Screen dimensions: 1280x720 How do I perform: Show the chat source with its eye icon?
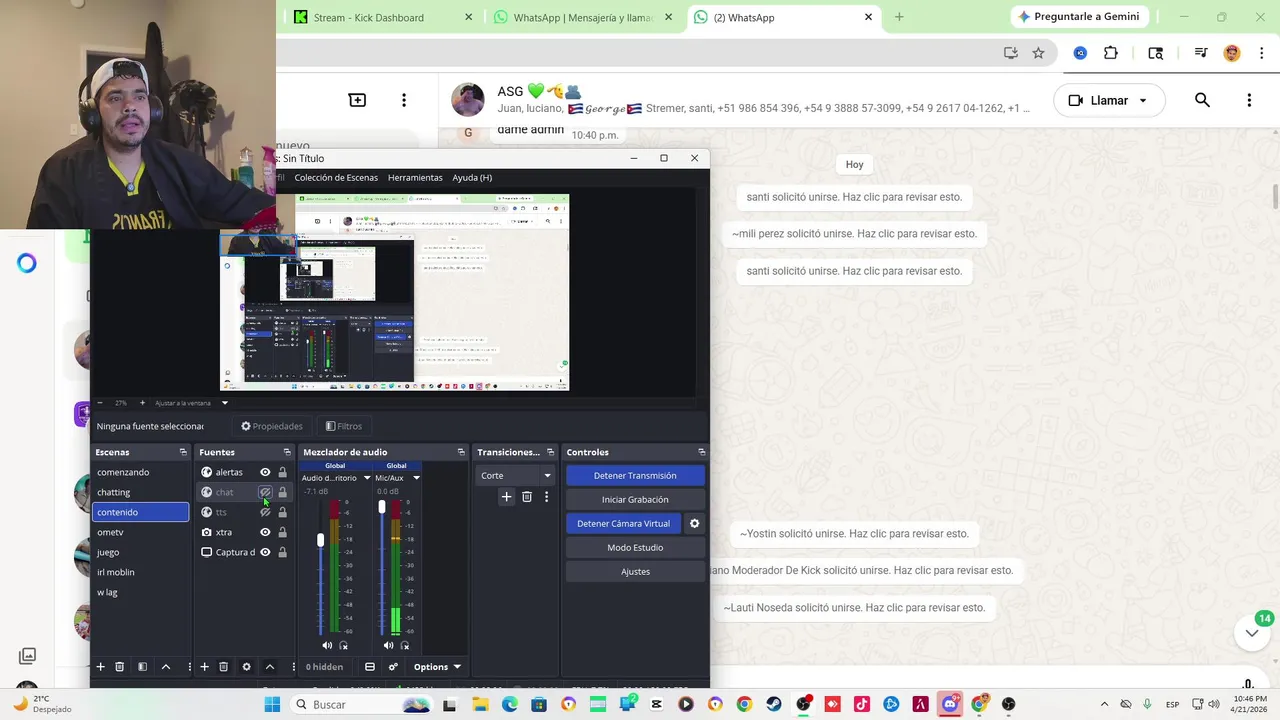tap(265, 492)
